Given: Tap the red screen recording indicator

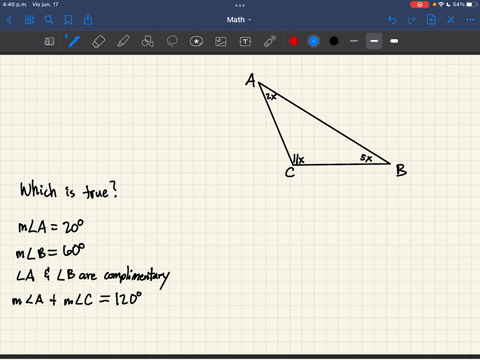Looking at the screenshot, I should point(419,5).
